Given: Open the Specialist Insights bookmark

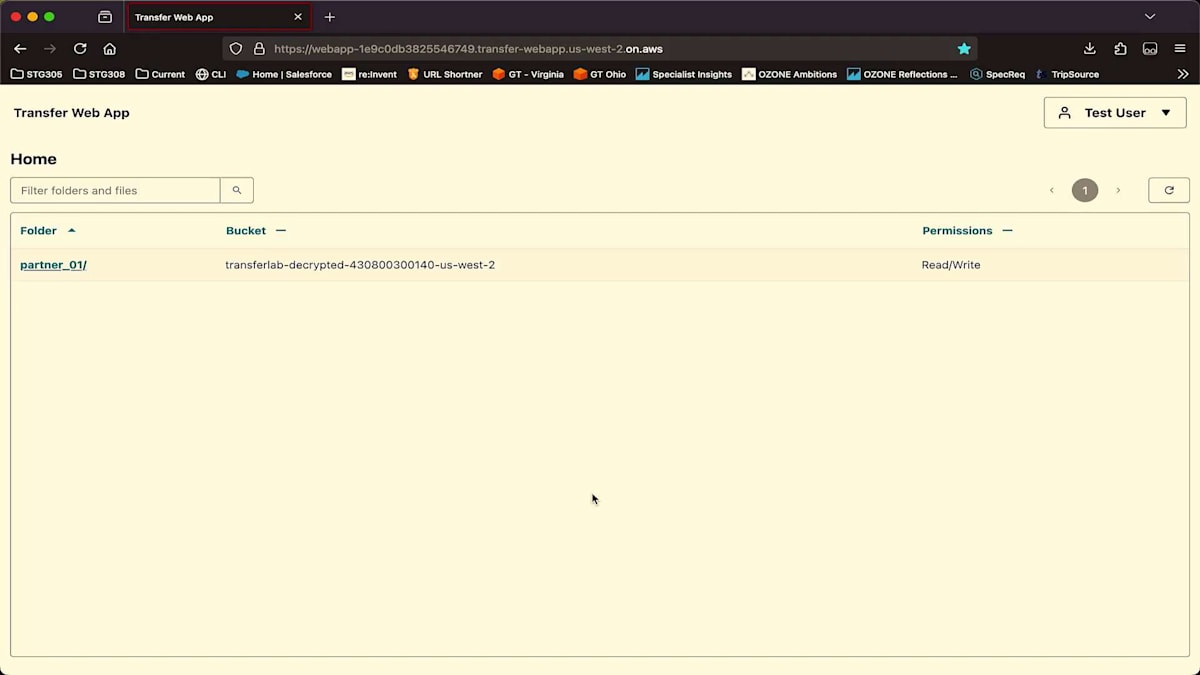Looking at the screenshot, I should tap(684, 74).
